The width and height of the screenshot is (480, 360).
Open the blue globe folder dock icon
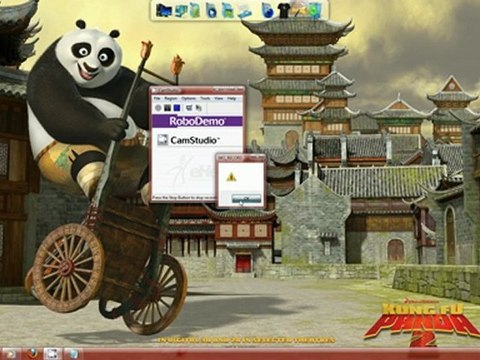coord(268,10)
